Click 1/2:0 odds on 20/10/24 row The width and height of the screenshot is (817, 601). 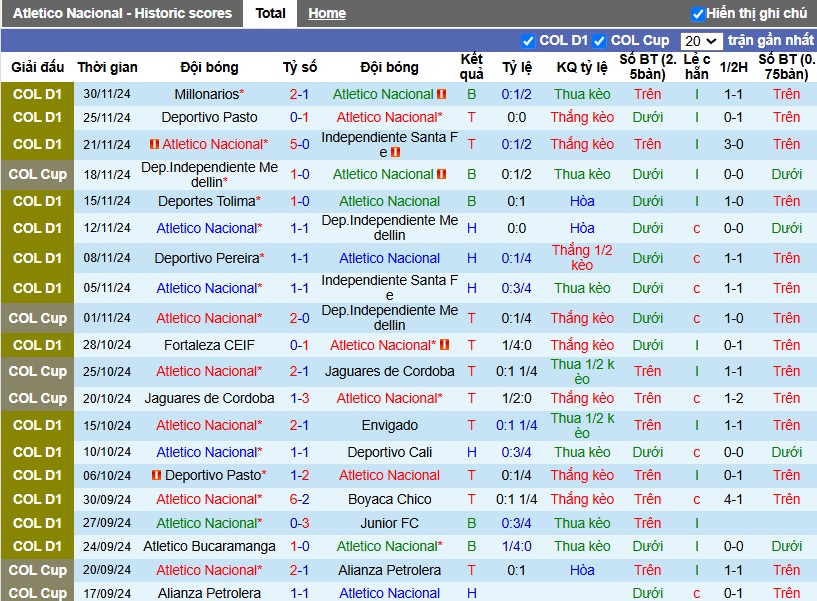point(516,398)
